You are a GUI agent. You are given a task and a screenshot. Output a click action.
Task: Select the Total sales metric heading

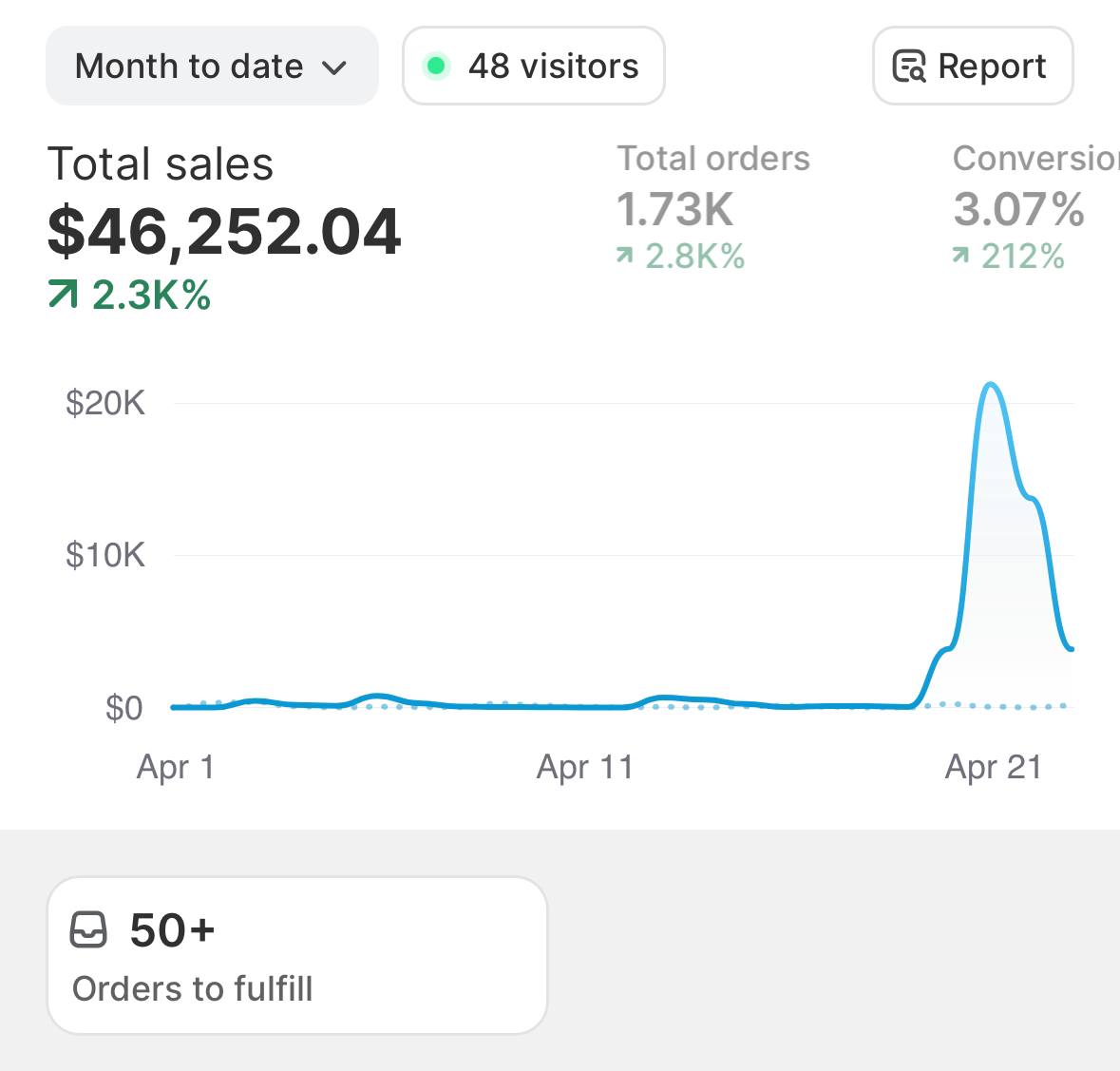pyautogui.click(x=161, y=163)
